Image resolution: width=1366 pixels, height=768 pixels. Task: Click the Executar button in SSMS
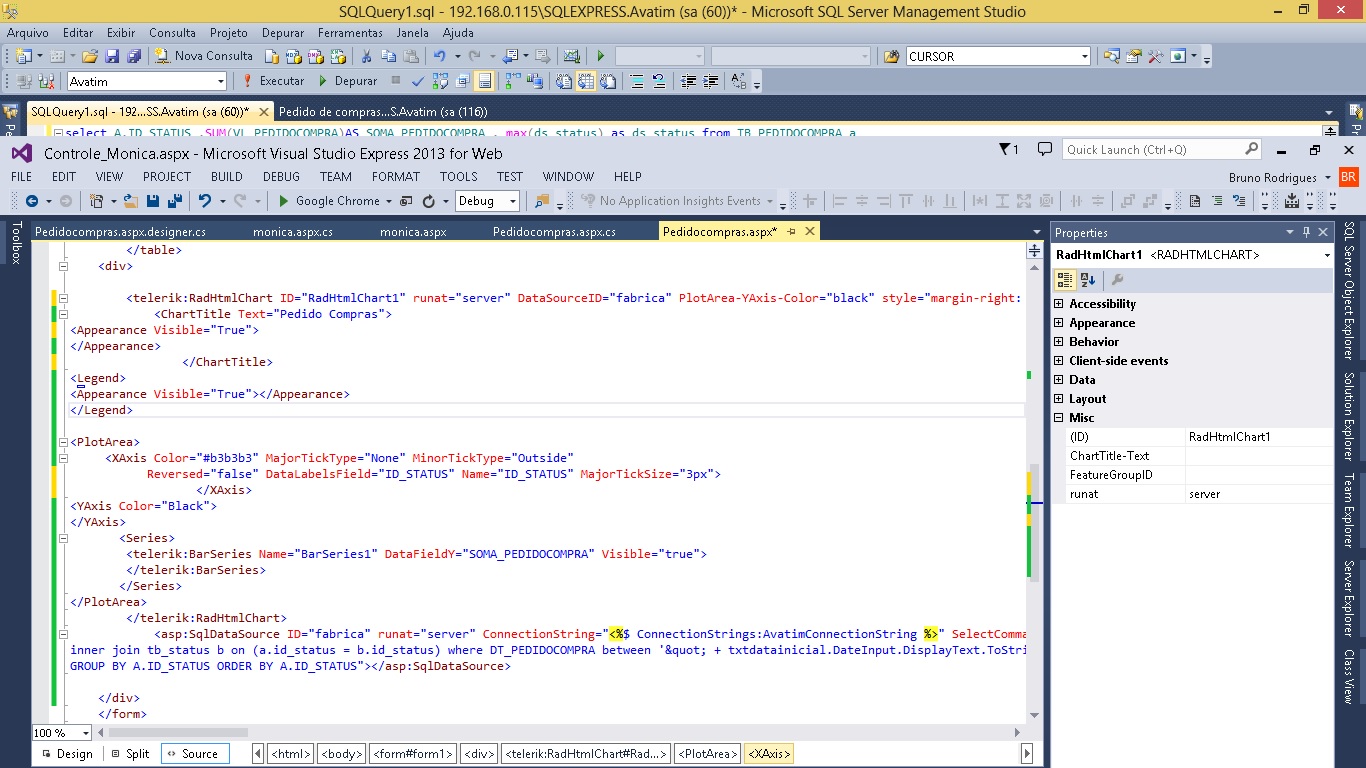click(273, 81)
